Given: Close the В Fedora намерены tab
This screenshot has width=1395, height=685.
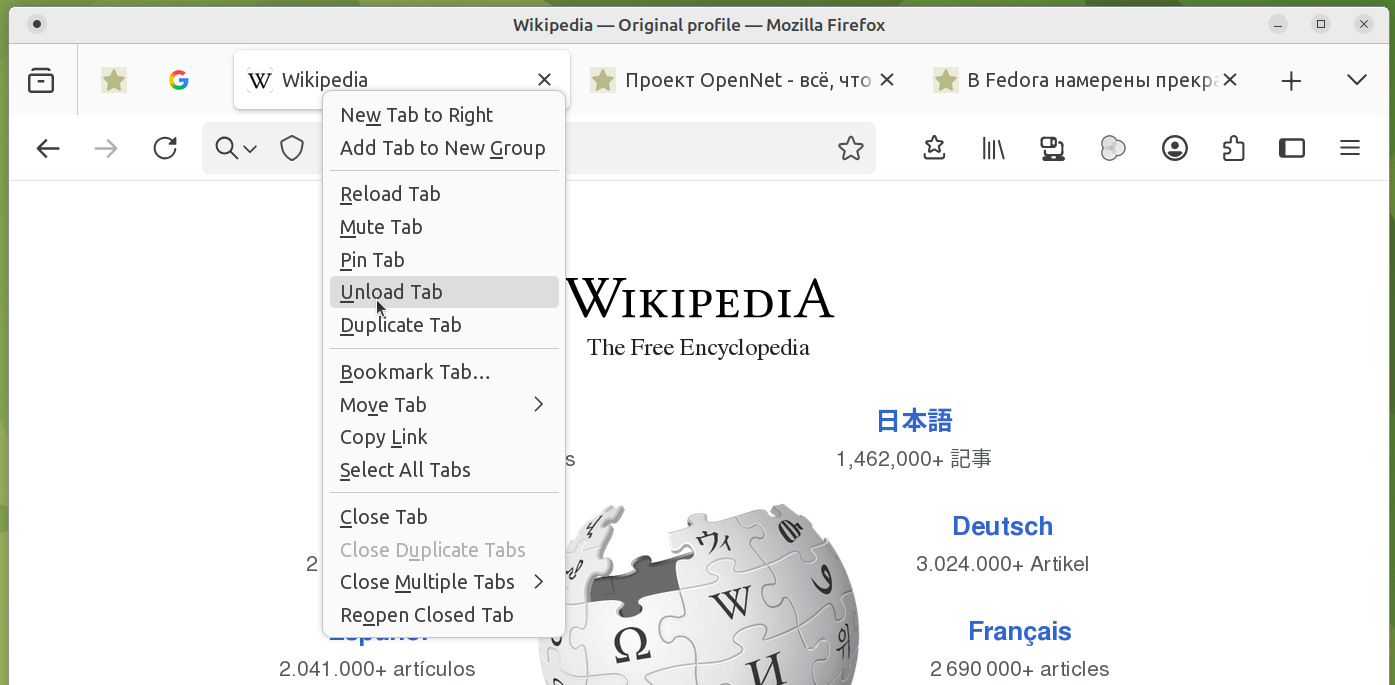Looking at the screenshot, I should coord(1230,80).
